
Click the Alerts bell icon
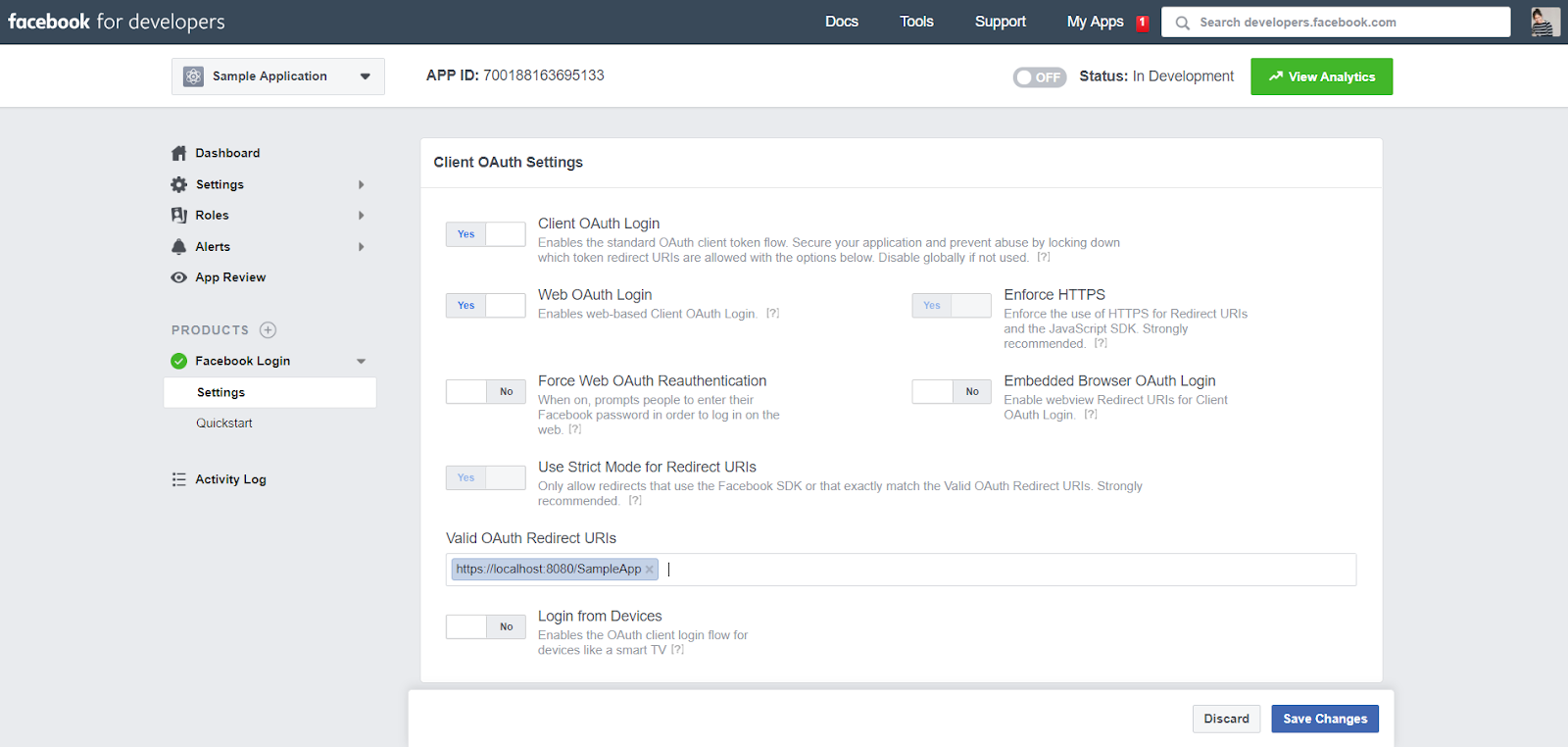pyautogui.click(x=178, y=246)
